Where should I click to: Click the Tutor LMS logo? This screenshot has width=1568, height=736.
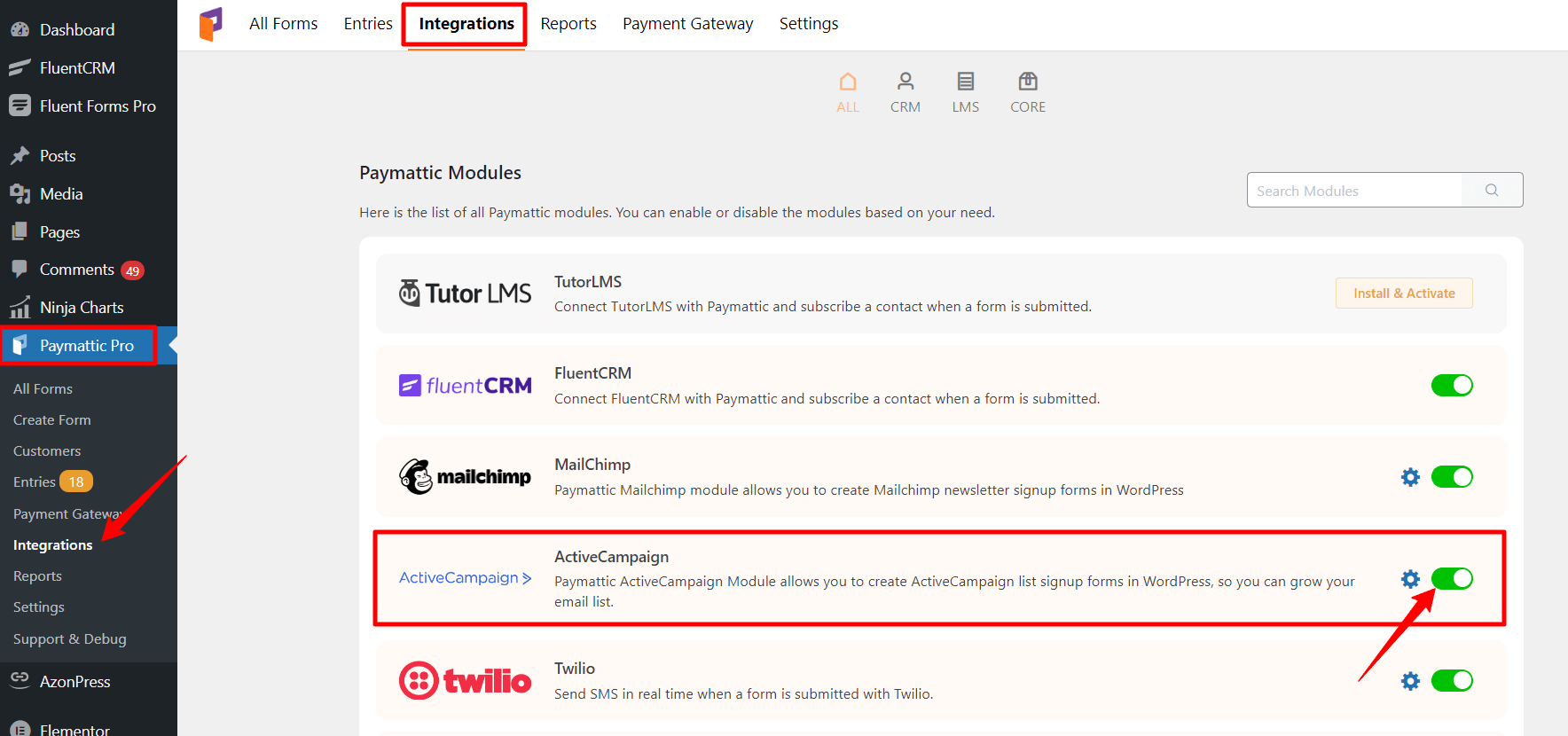465,294
